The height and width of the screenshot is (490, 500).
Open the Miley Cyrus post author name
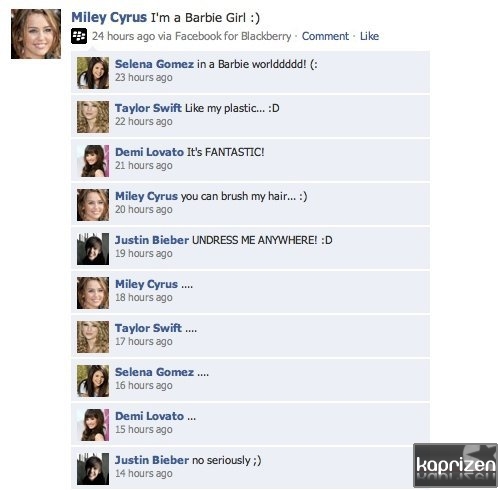point(109,17)
